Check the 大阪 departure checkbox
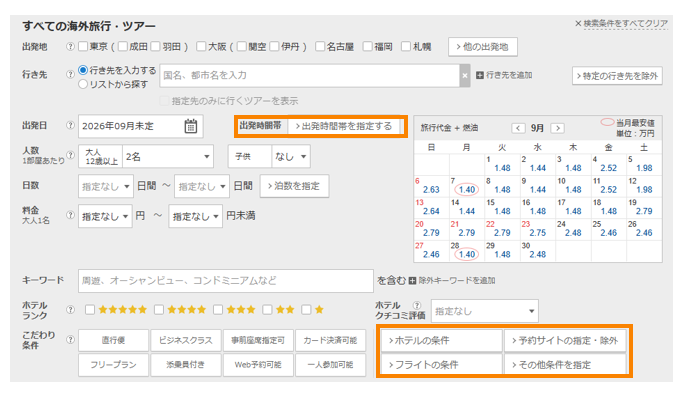 tap(201, 46)
